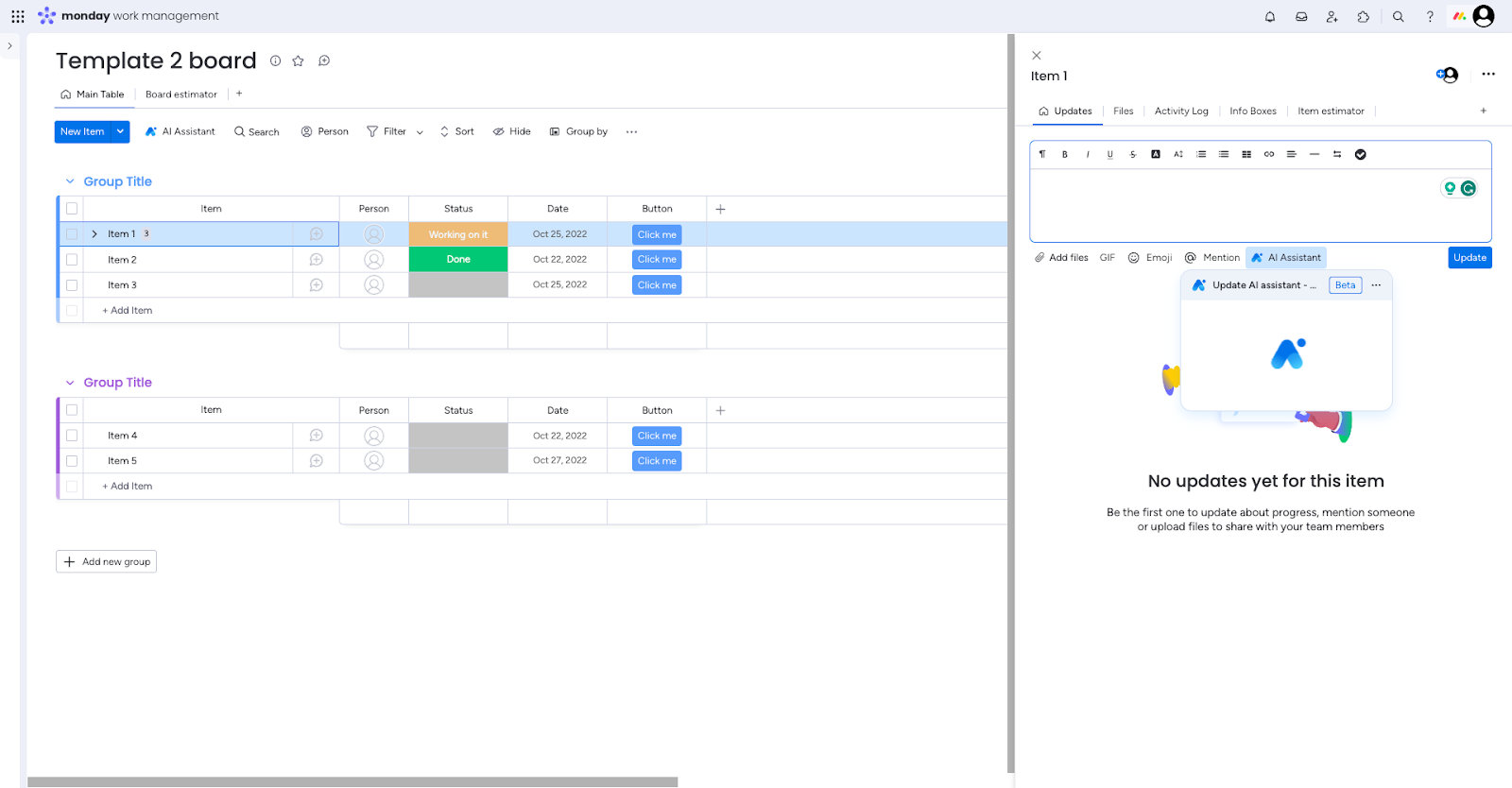
Task: Collapse the first Group Title
Action: 70,181
